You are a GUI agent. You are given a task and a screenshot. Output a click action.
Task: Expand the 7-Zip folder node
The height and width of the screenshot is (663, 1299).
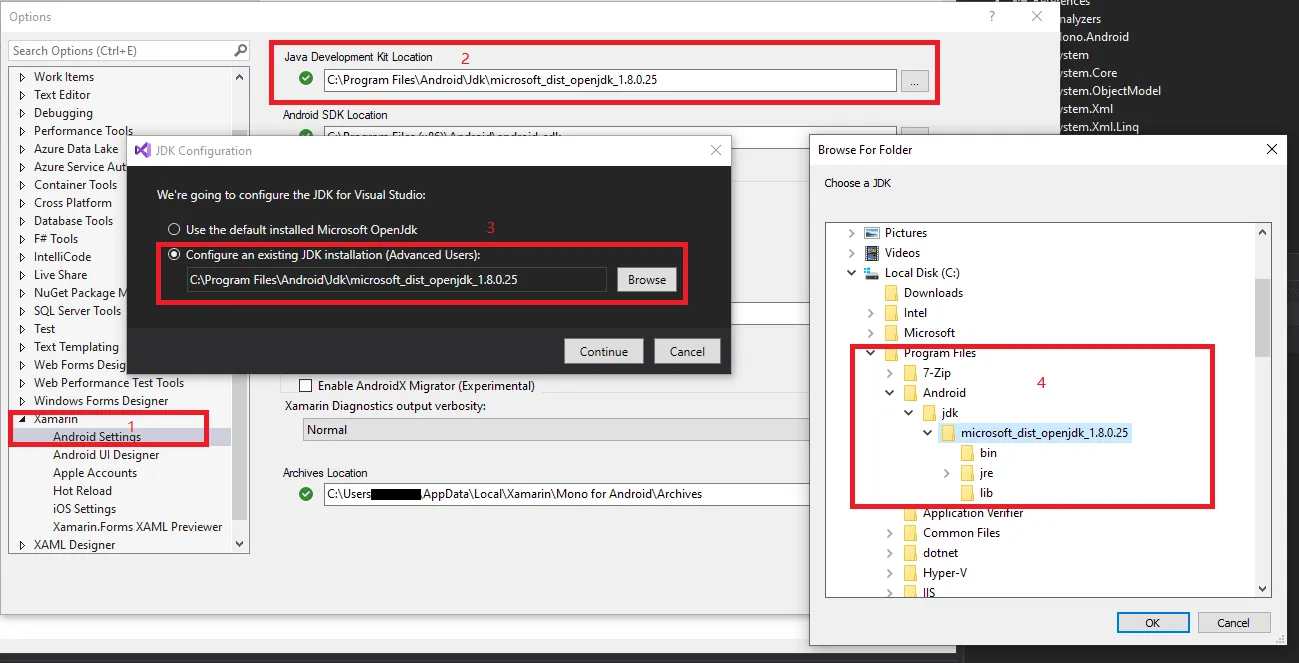pyautogui.click(x=889, y=373)
